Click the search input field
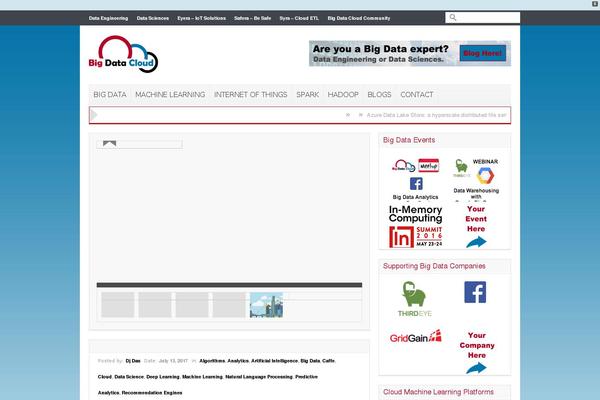Screen dimensions: 600x400 482,17
